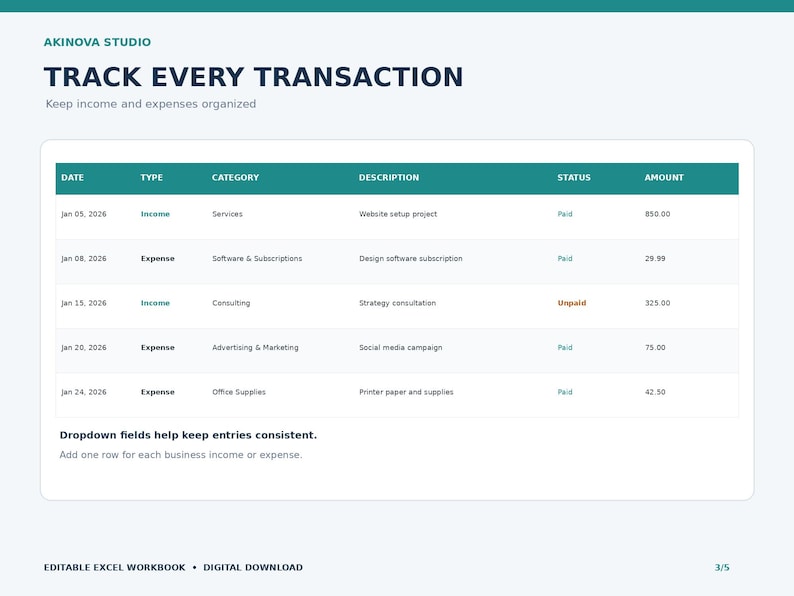Click the EDITABLE EXCEL WORKBOOK footer text
Viewport: 794px width, 596px height.
(114, 568)
